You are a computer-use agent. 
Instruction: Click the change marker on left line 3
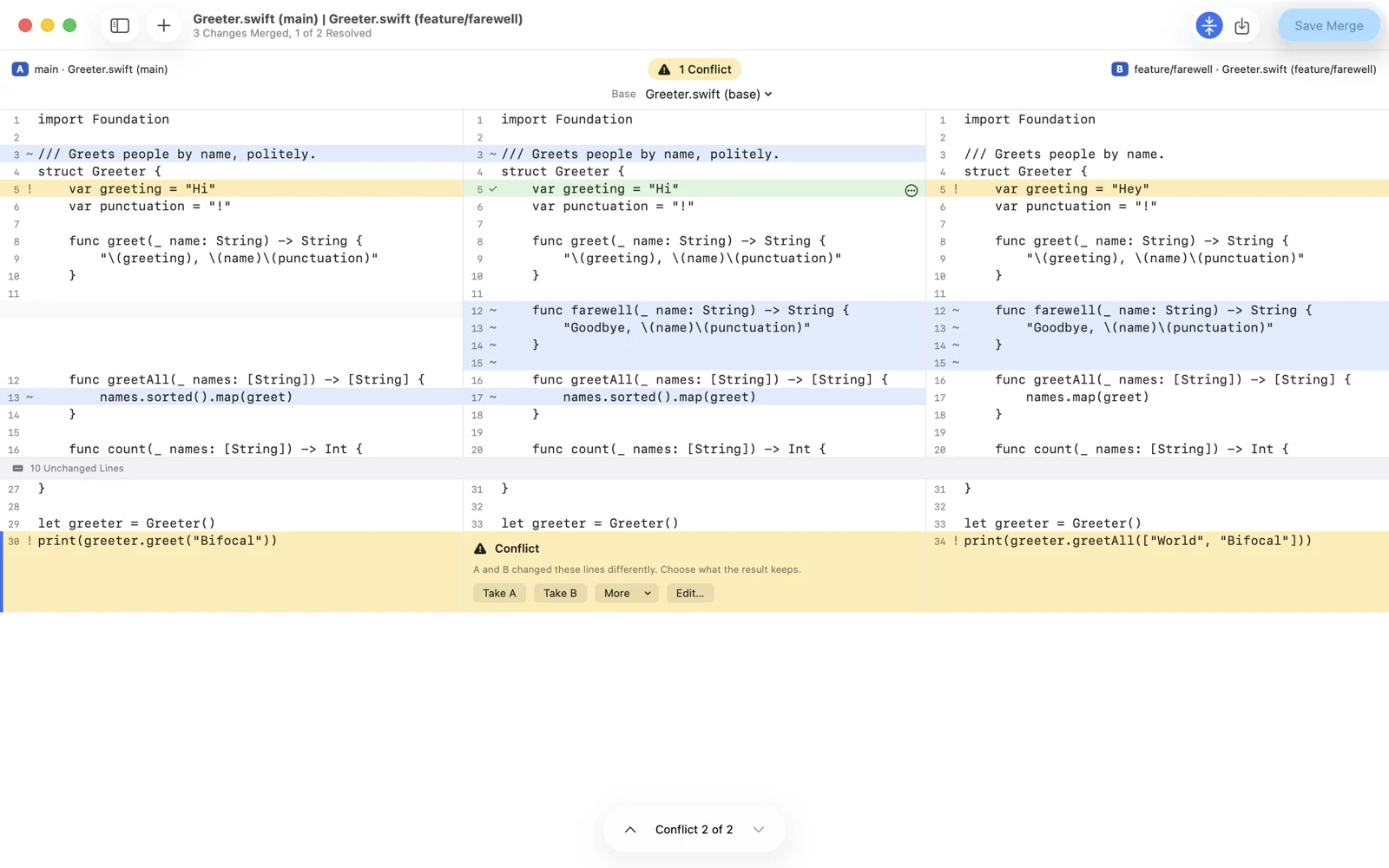point(30,155)
